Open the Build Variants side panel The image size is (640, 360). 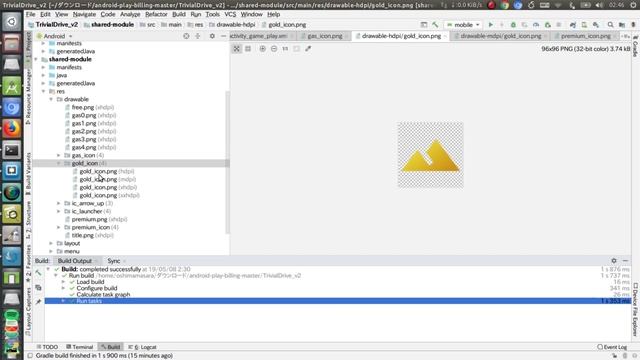[28, 173]
